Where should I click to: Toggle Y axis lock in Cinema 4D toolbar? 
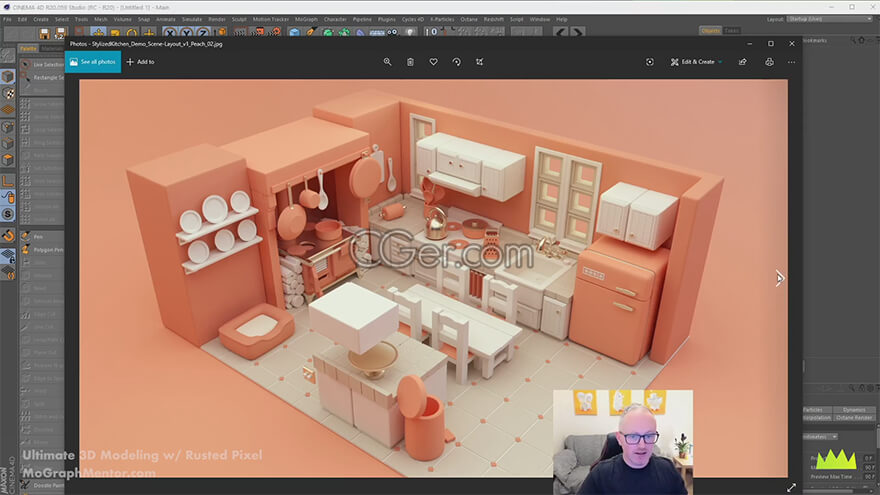tap(186, 33)
